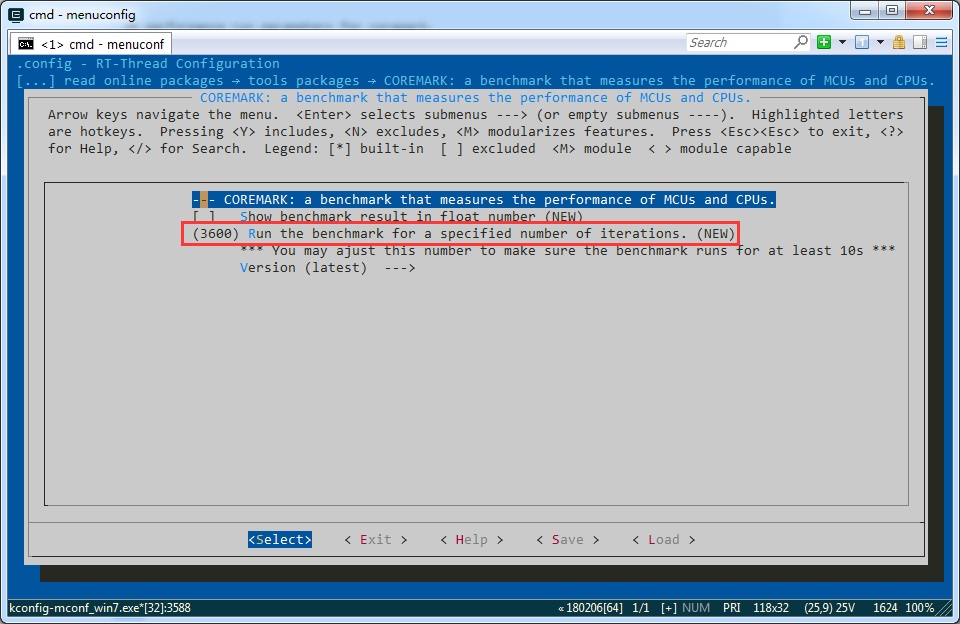Toggle the [+] indicator in status bar
This screenshot has height=624, width=960.
[x=669, y=608]
